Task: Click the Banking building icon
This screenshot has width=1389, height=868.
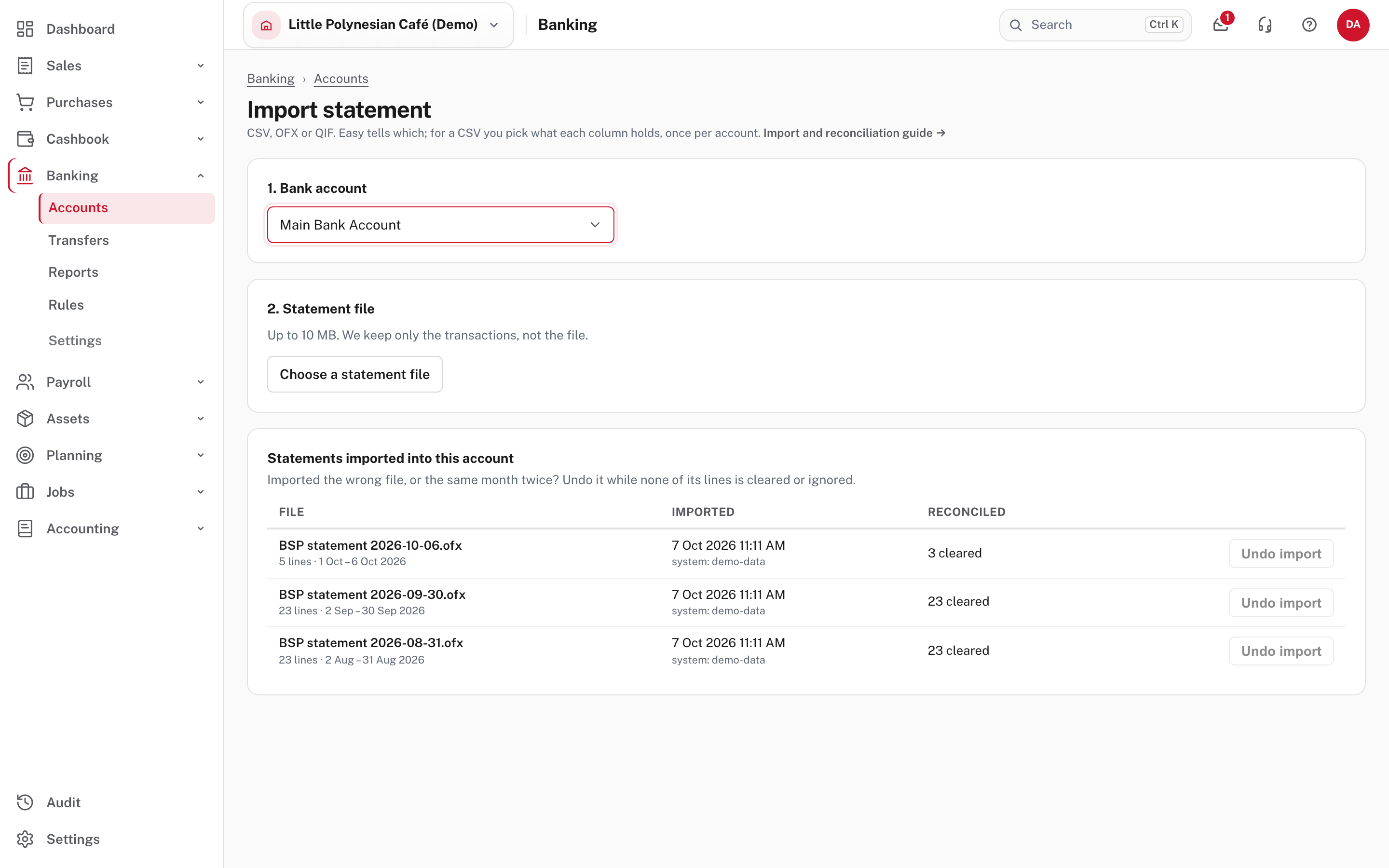Action: [x=25, y=176]
